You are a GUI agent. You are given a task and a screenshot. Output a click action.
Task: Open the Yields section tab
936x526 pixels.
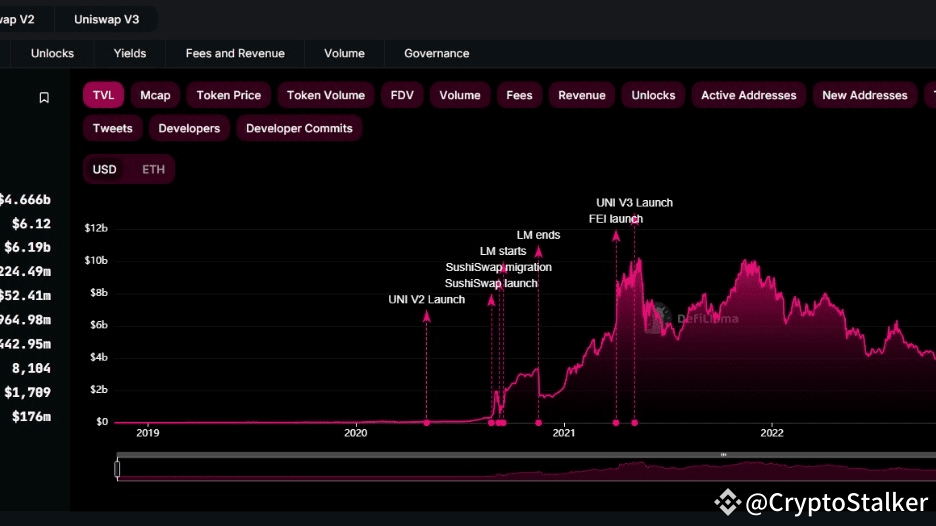pos(130,53)
